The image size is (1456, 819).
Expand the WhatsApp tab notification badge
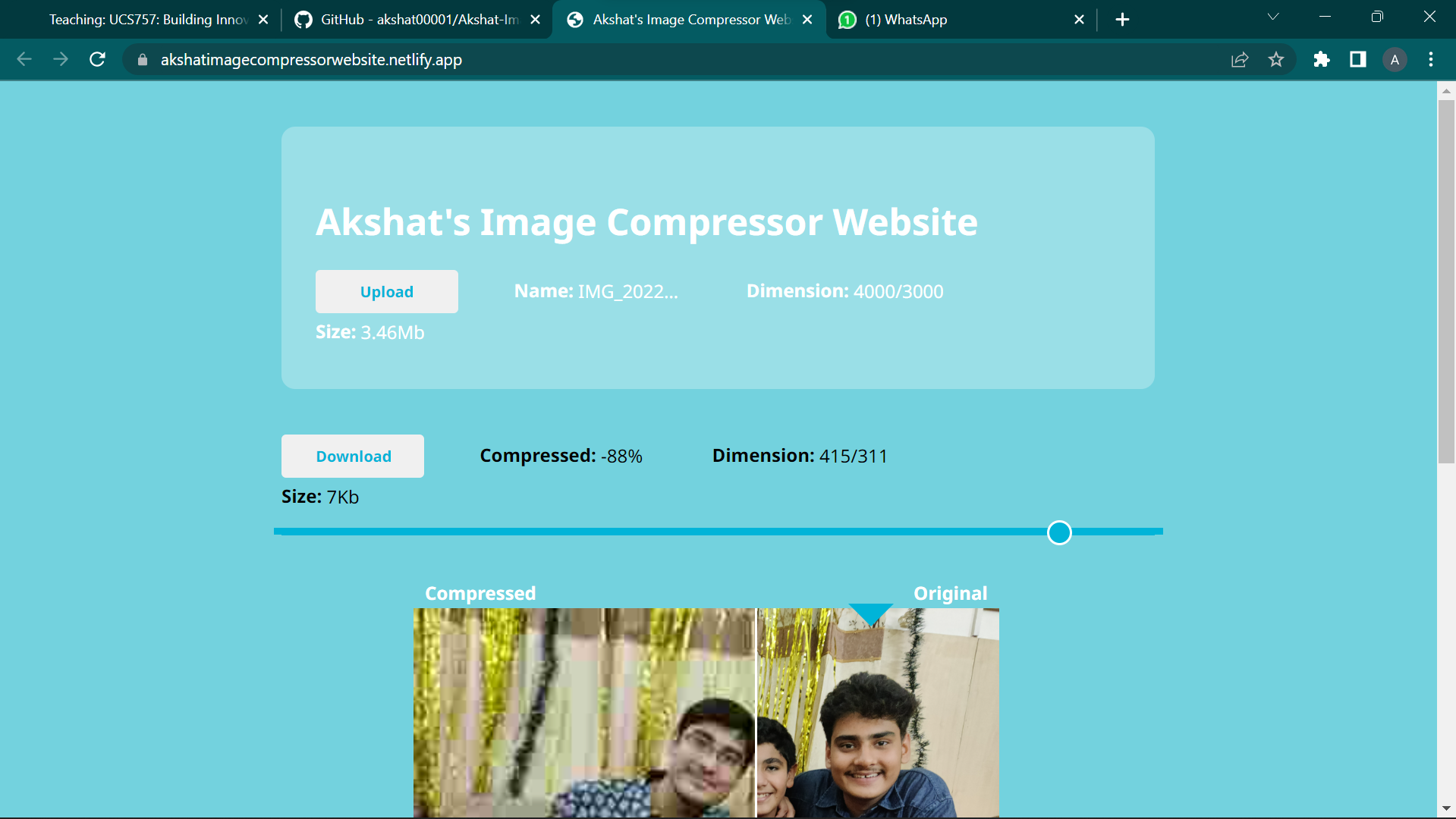point(846,20)
